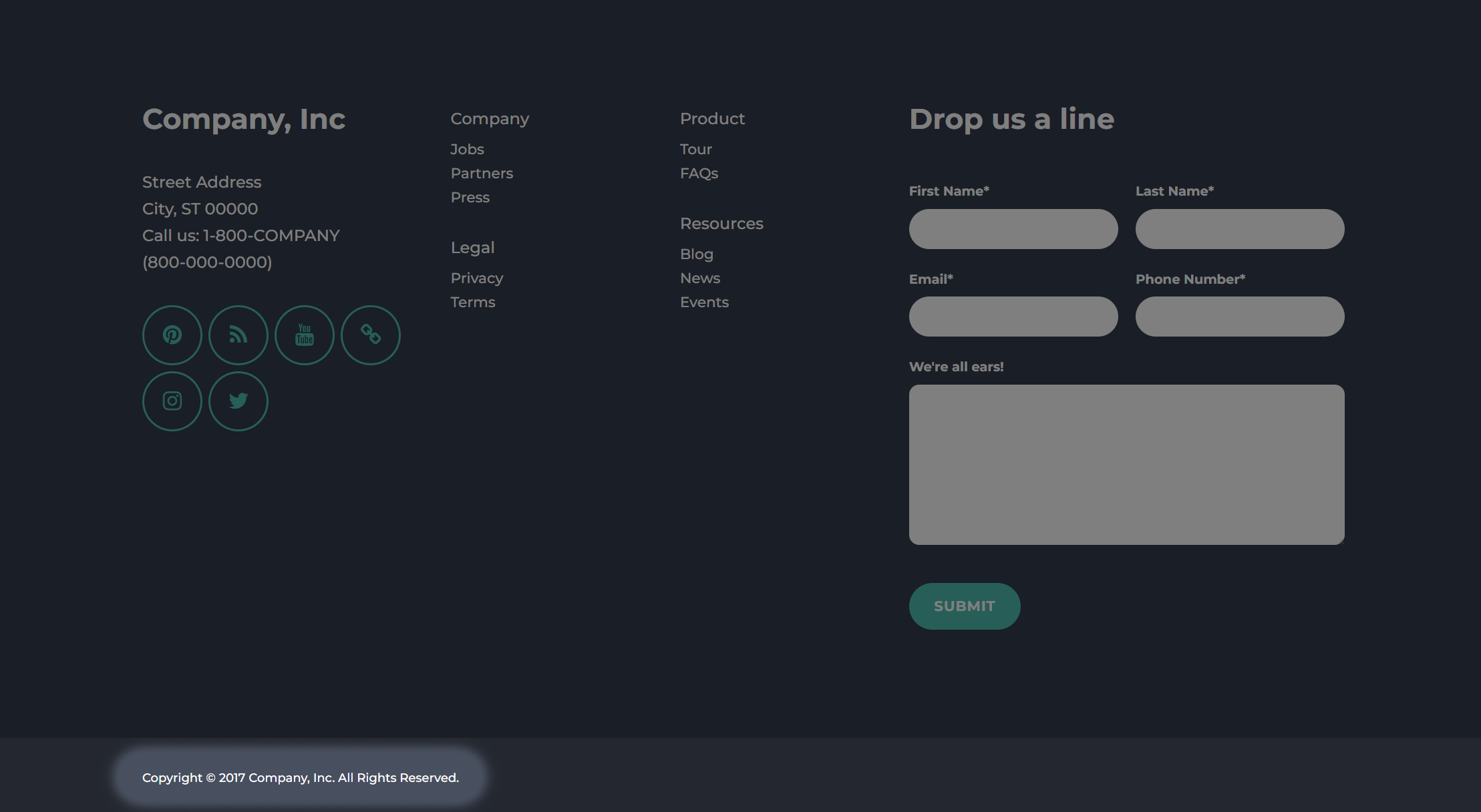Open the Press link
Image resolution: width=1481 pixels, height=812 pixels.
pyautogui.click(x=470, y=197)
